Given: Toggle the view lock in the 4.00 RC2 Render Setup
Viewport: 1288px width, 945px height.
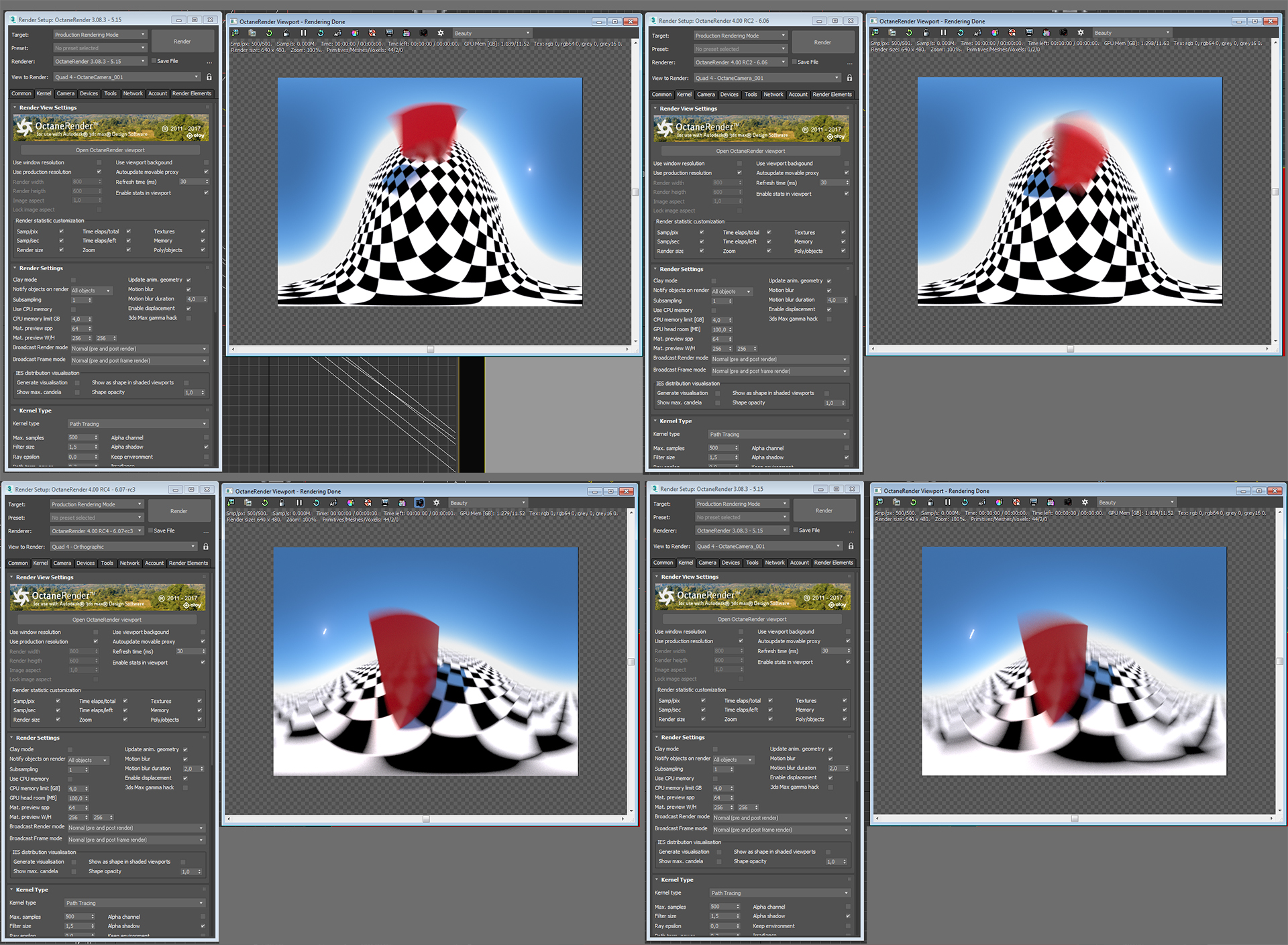Looking at the screenshot, I should [x=849, y=78].
